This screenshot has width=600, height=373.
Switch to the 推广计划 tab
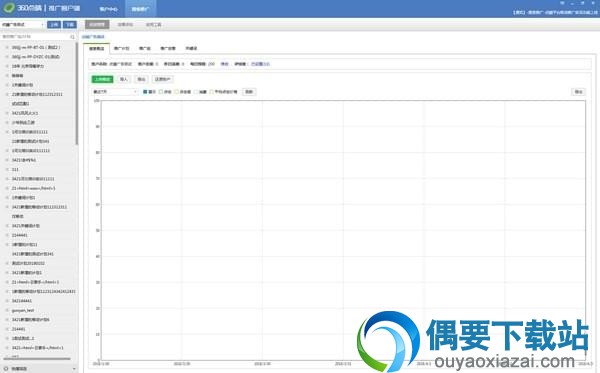122,49
